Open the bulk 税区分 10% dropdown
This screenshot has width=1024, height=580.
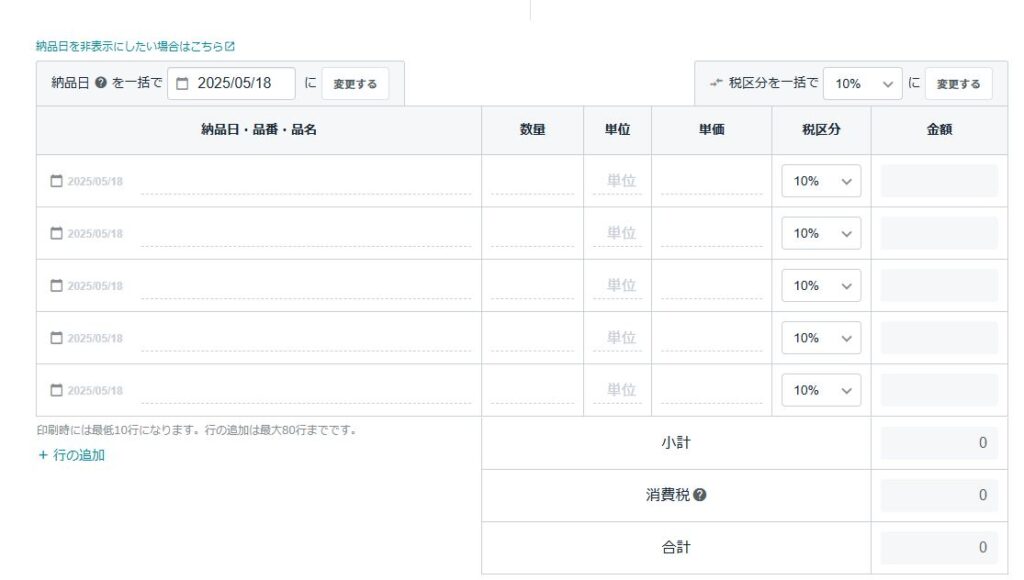pos(863,84)
